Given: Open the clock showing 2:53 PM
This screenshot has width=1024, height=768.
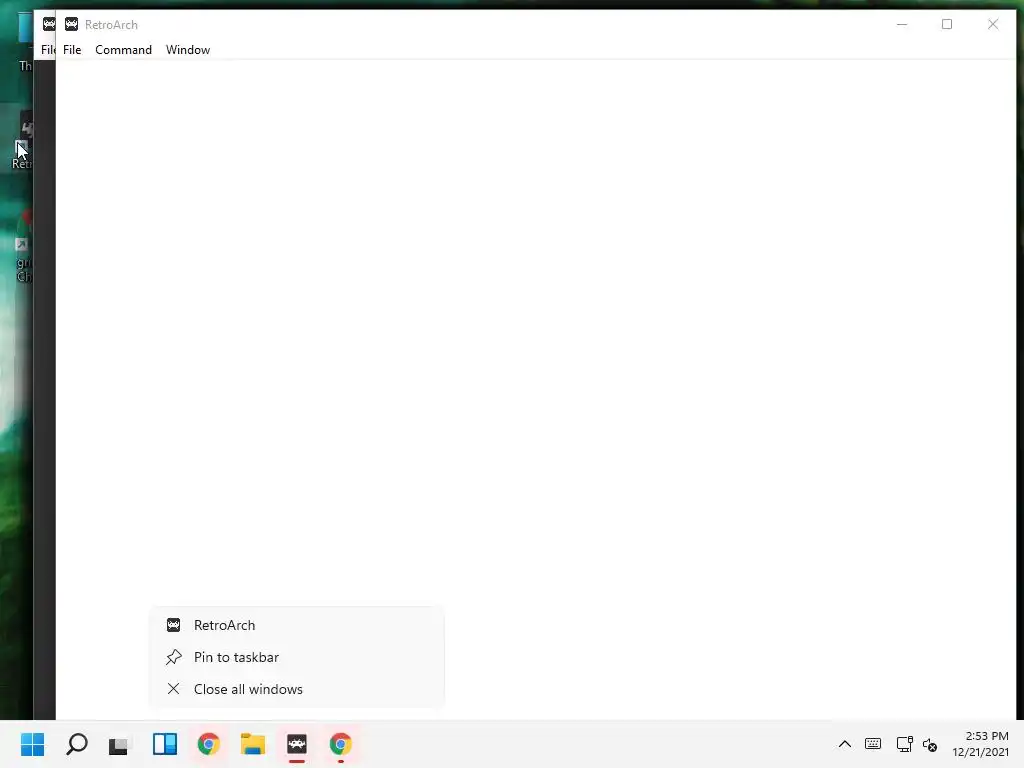Looking at the screenshot, I should tap(980, 744).
